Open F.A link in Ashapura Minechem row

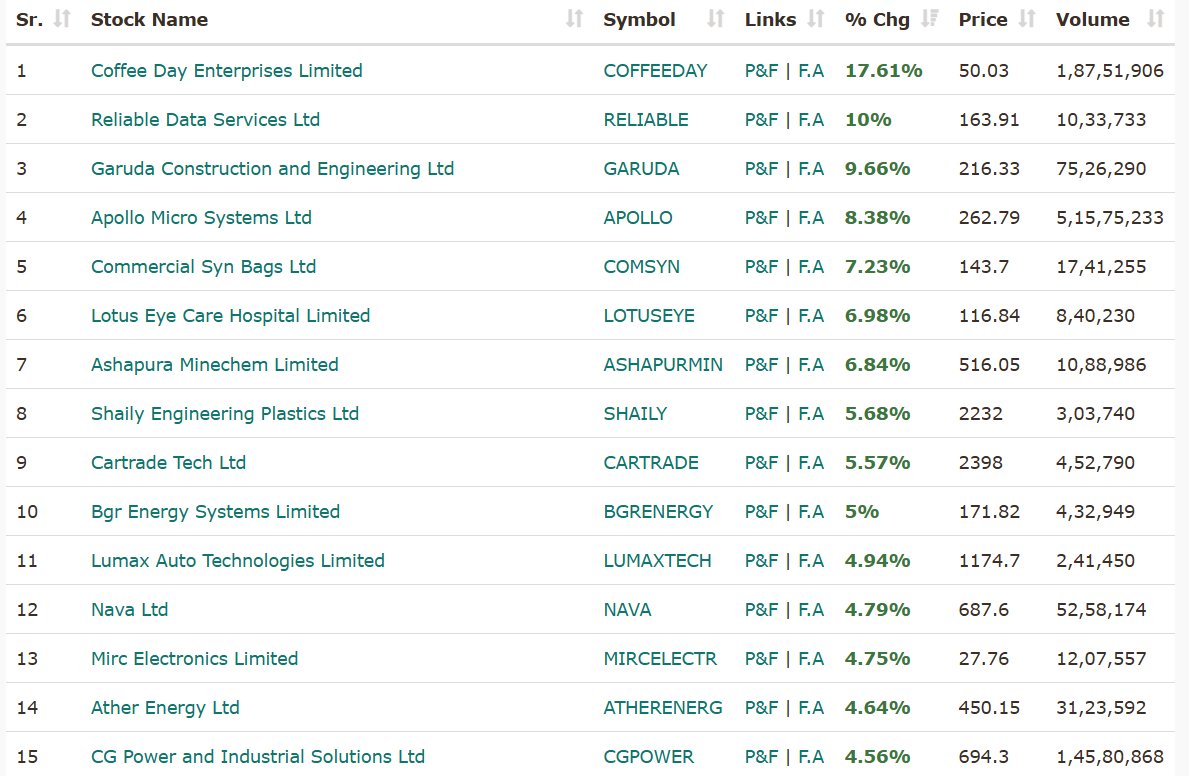coord(811,365)
